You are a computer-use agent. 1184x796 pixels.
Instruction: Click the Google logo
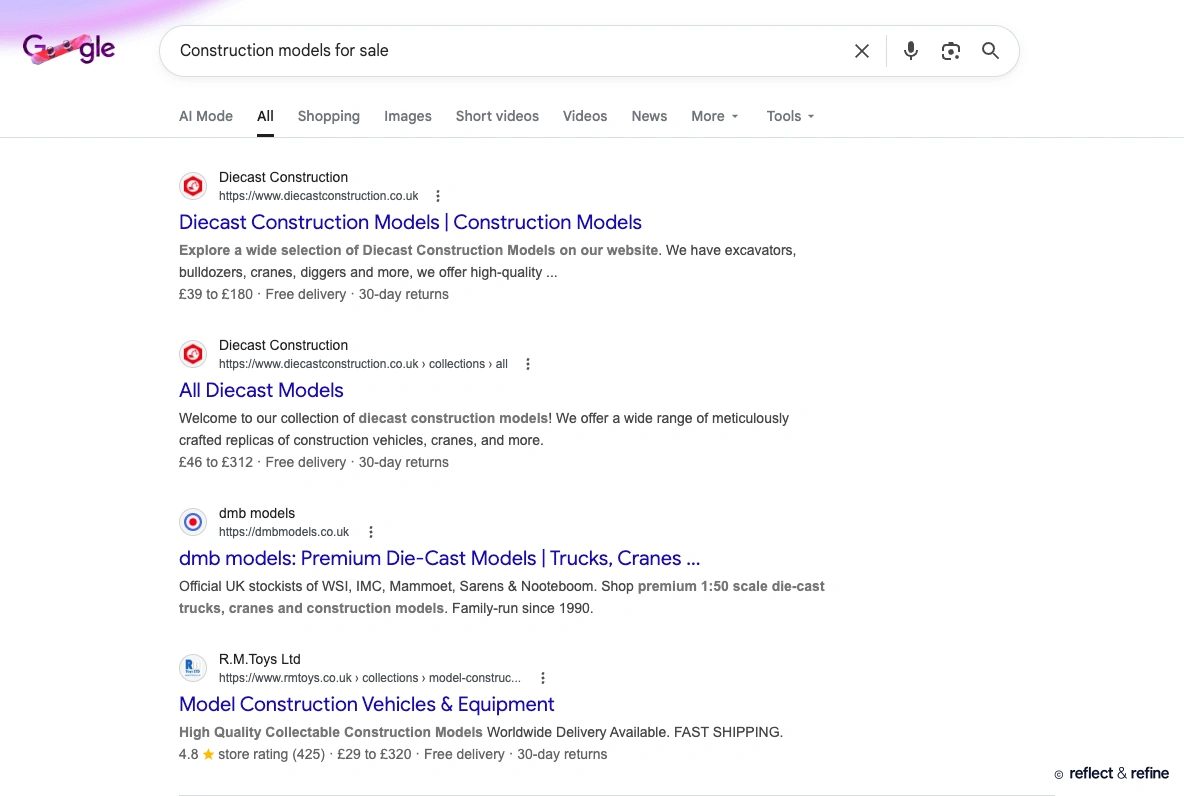pos(68,48)
